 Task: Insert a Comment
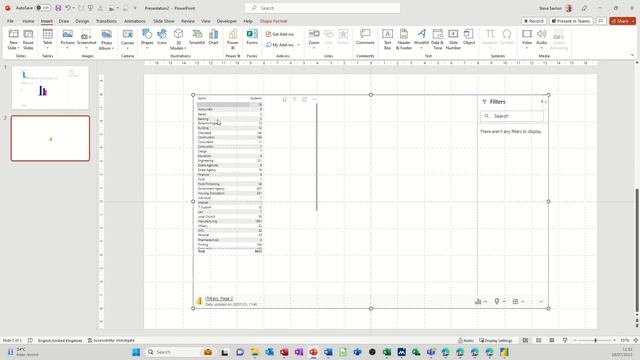pos(365,37)
